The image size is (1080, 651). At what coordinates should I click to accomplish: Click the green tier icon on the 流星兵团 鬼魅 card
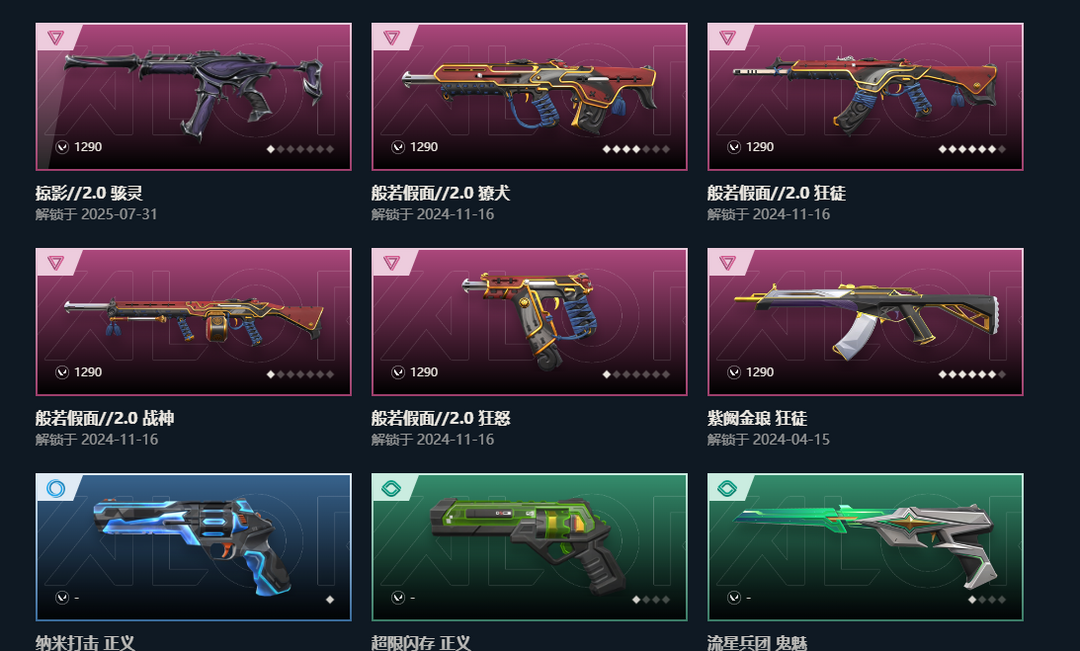click(727, 488)
